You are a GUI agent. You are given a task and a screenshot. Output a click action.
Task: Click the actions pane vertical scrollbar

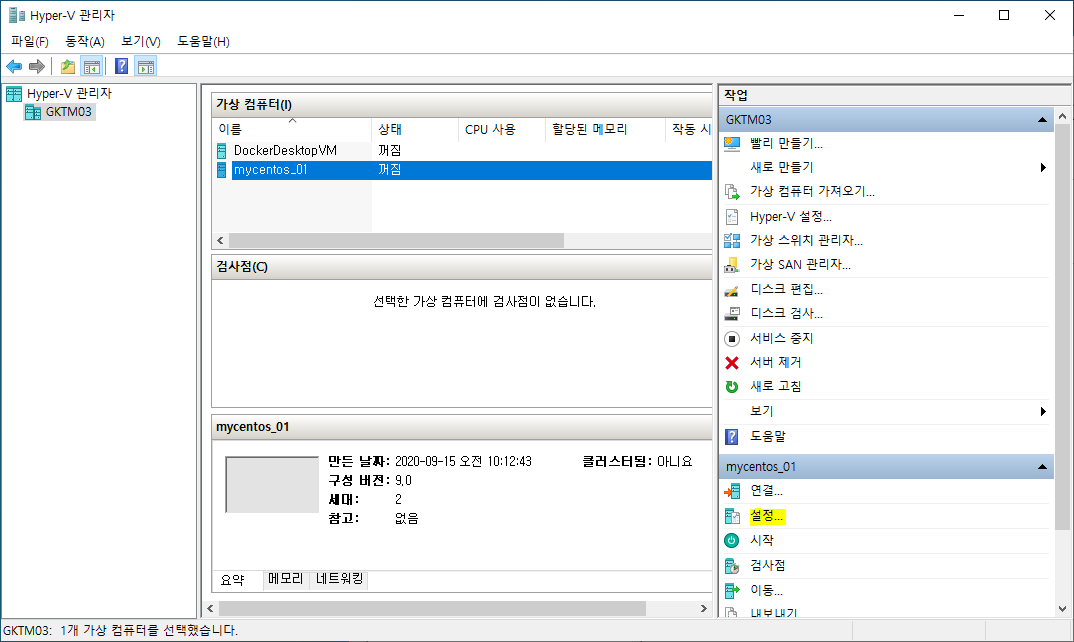coord(1062,327)
